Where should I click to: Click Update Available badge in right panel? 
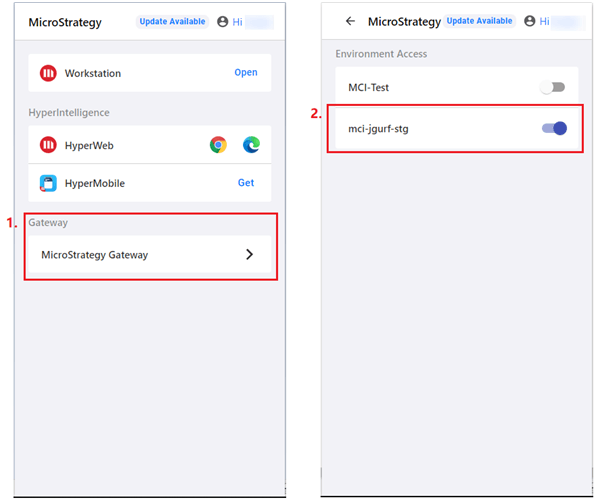(479, 21)
